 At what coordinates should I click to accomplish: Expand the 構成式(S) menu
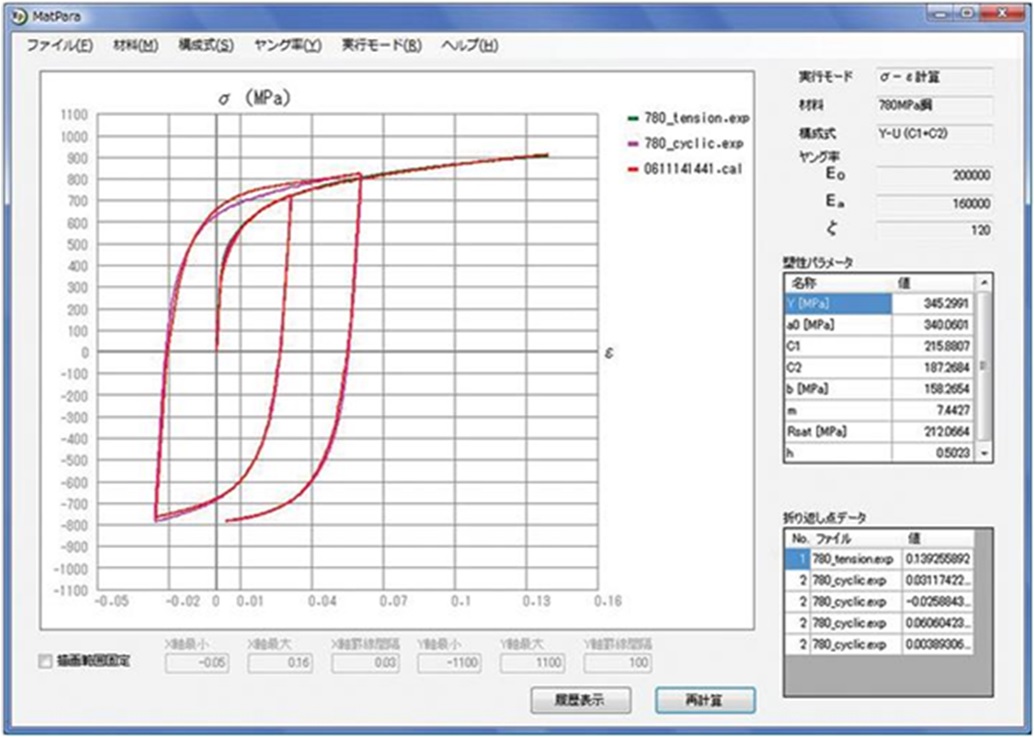[x=206, y=46]
